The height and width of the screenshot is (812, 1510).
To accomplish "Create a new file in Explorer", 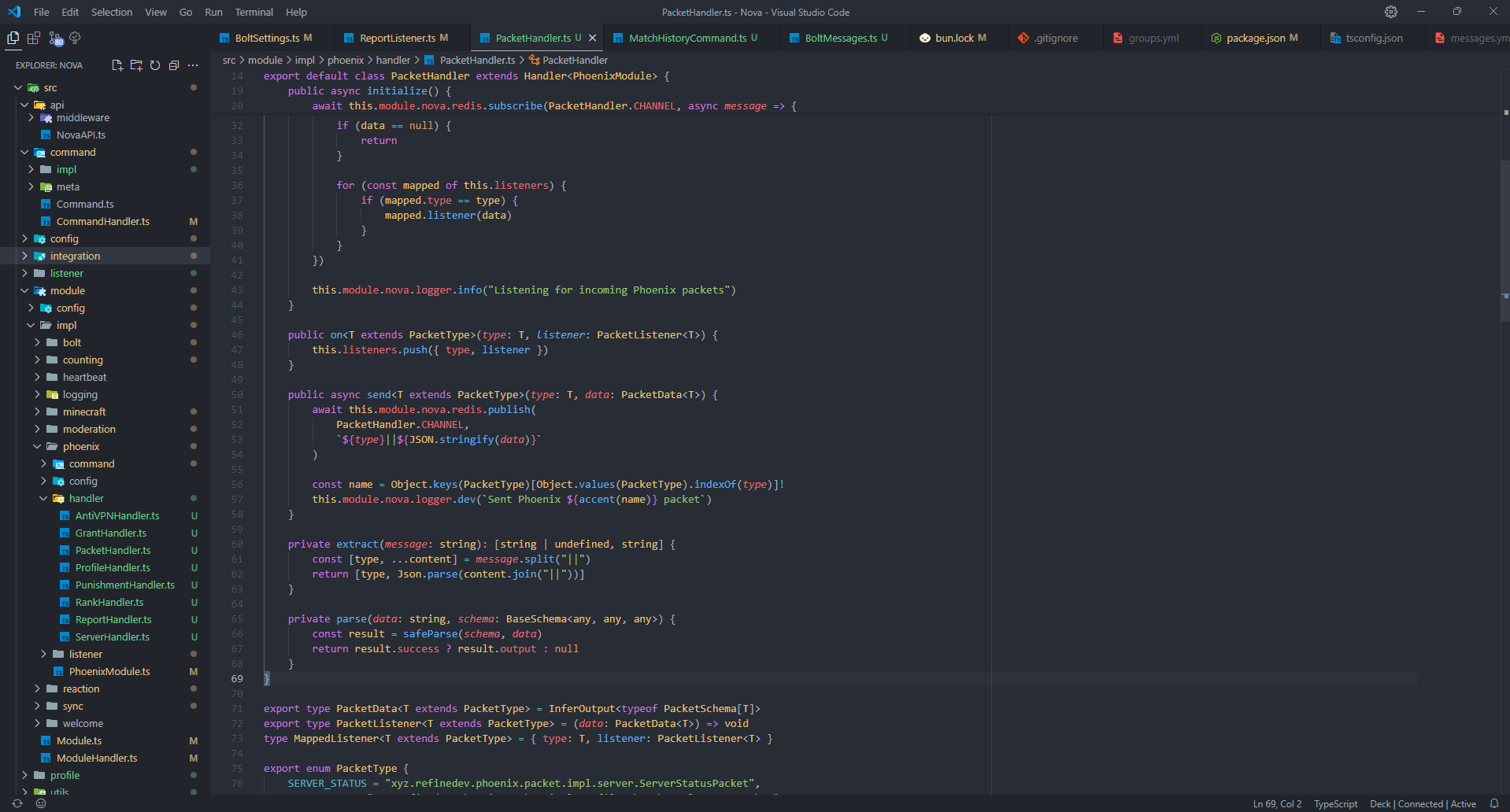I will (117, 65).
